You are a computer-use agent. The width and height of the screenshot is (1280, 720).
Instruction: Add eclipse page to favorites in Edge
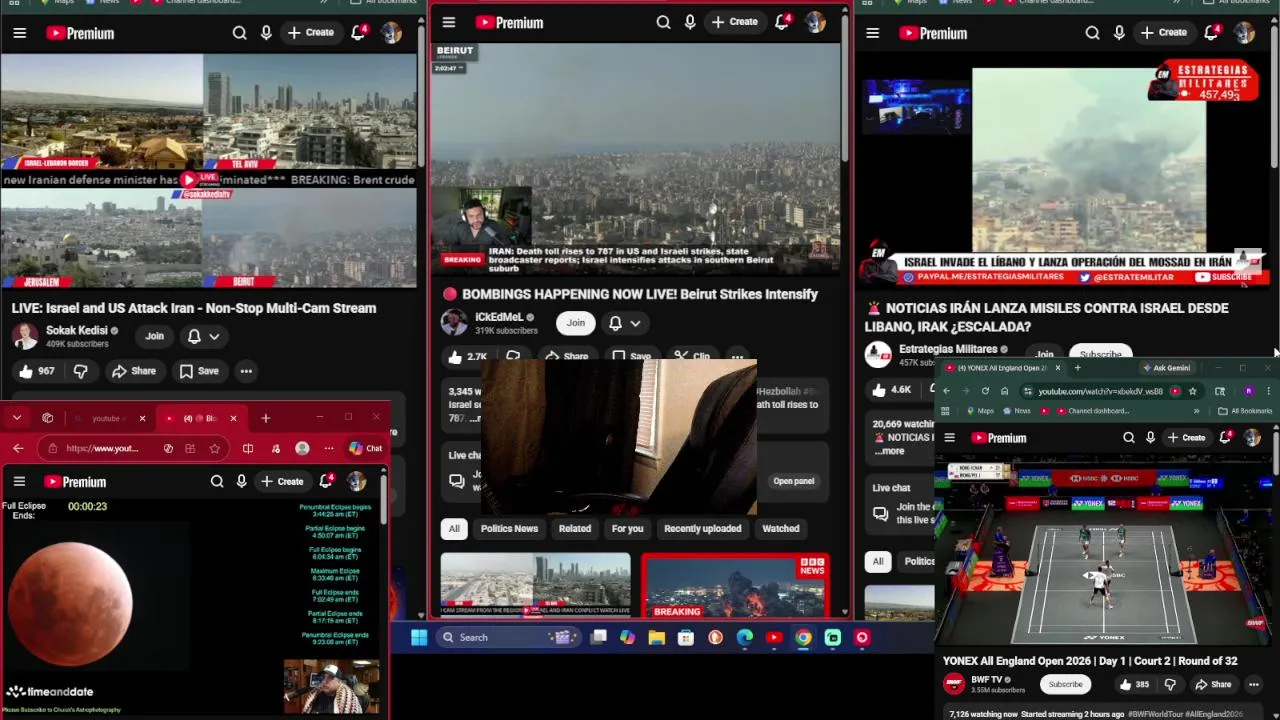pyautogui.click(x=214, y=448)
